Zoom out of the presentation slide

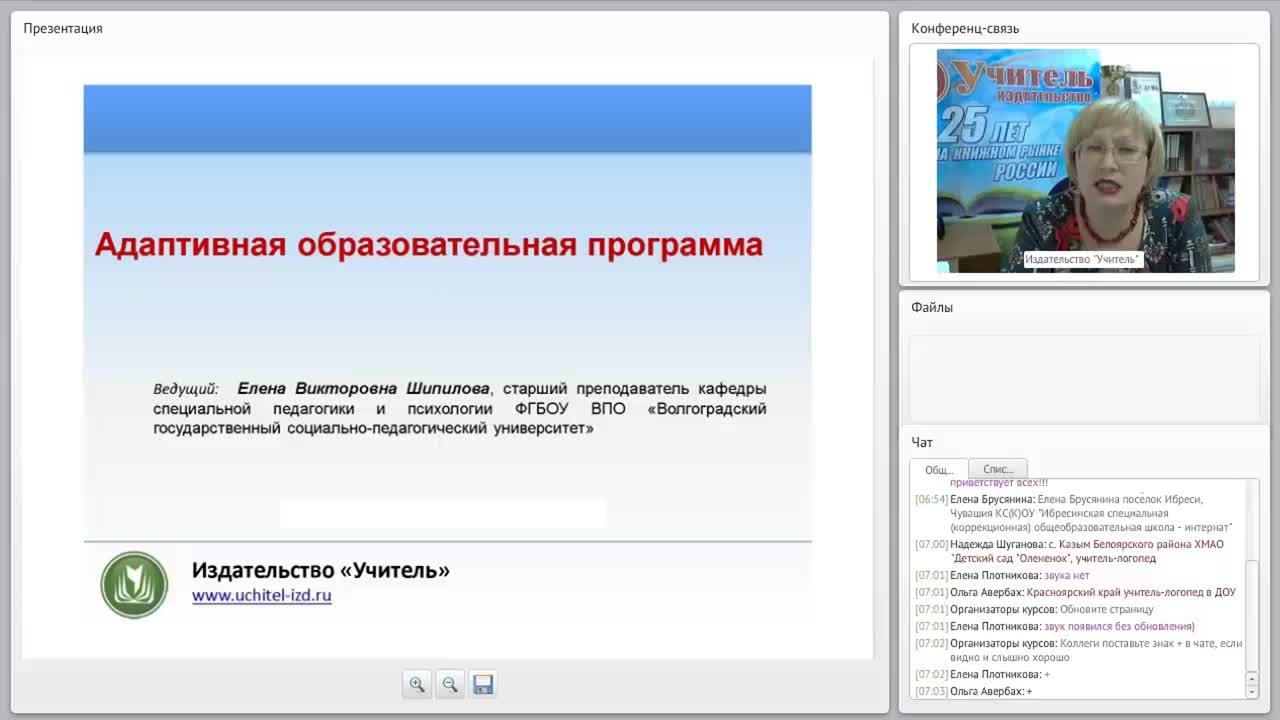click(x=450, y=684)
